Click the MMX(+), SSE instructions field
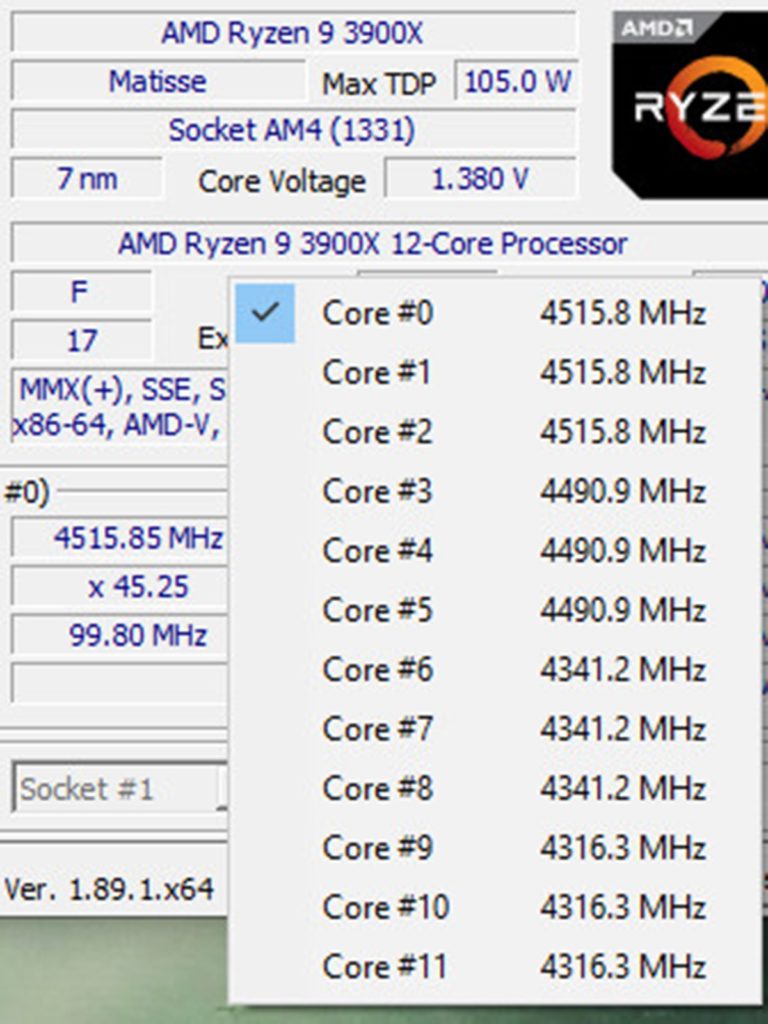This screenshot has width=768, height=1024. tap(120, 407)
